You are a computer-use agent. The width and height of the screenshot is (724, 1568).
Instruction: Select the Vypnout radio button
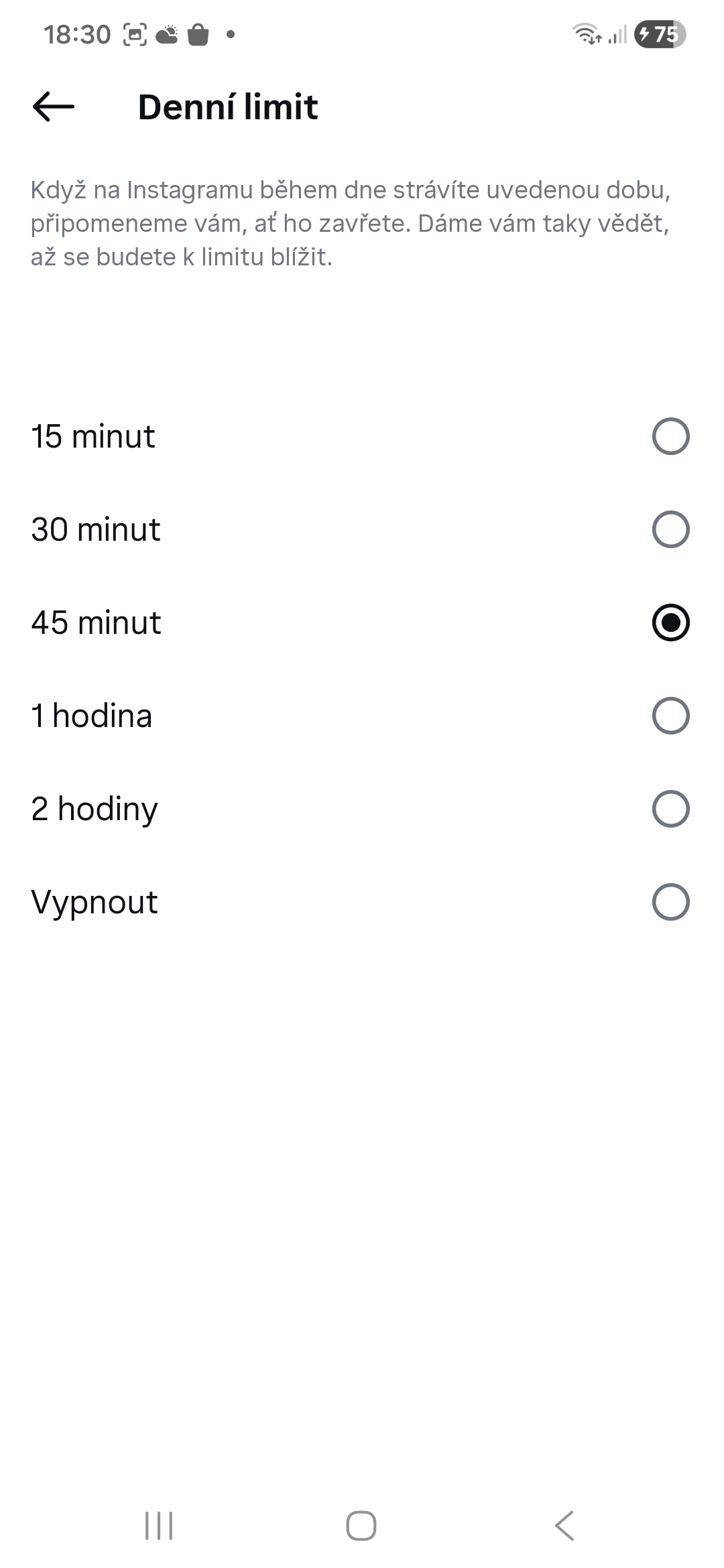(670, 902)
